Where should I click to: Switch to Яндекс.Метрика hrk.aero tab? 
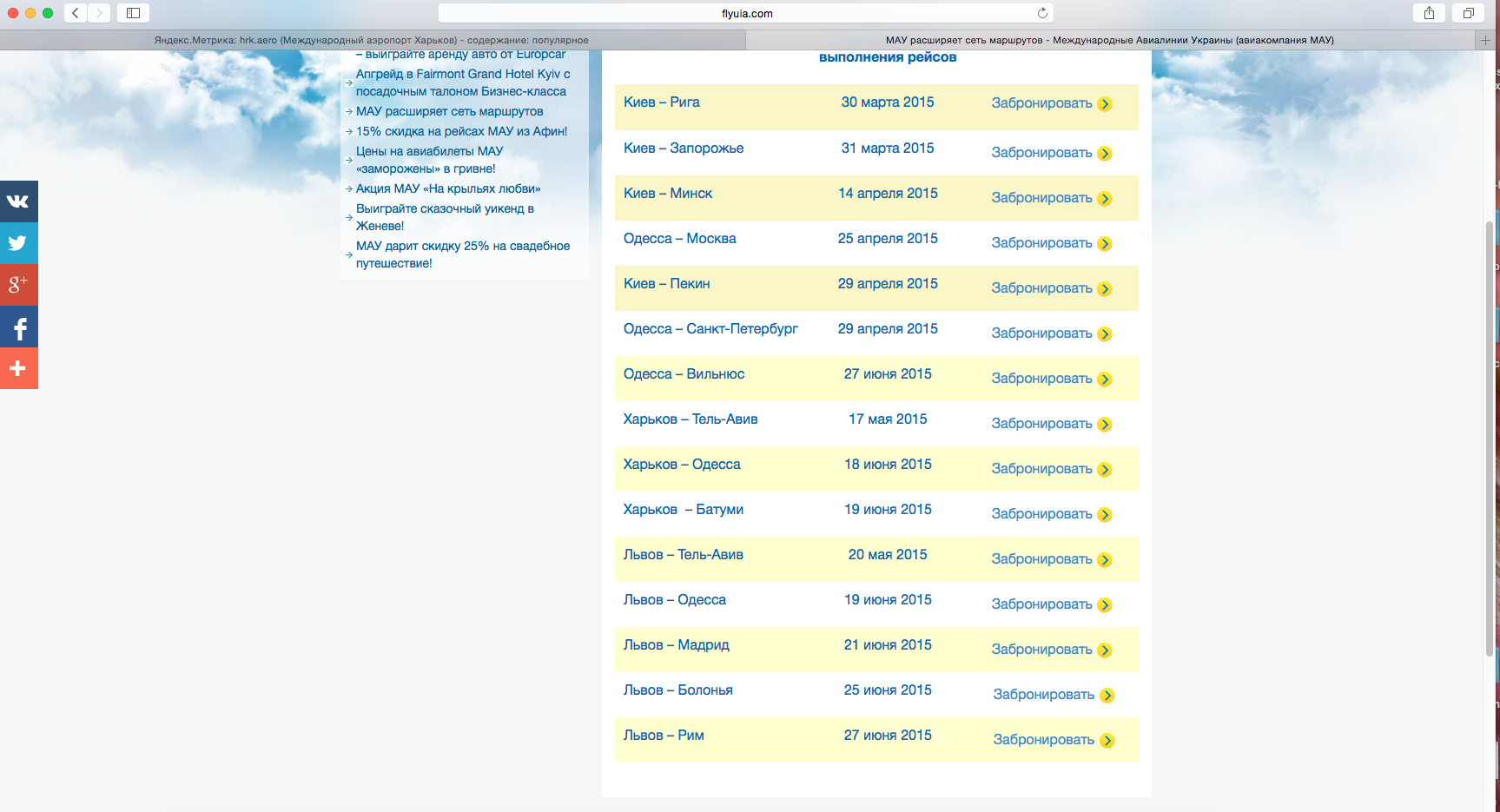tap(372, 40)
